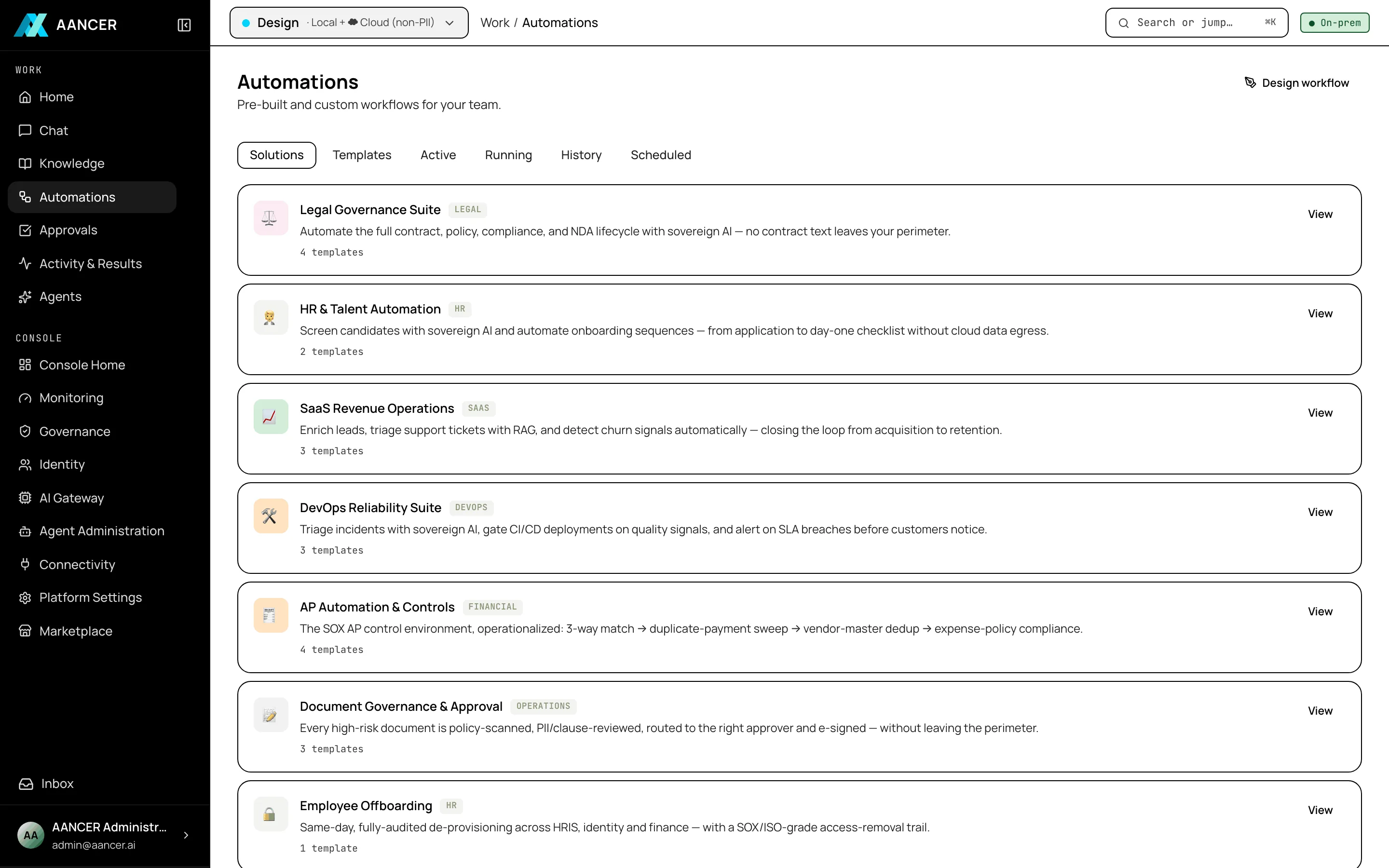Switch to the Running tab

tap(508, 155)
